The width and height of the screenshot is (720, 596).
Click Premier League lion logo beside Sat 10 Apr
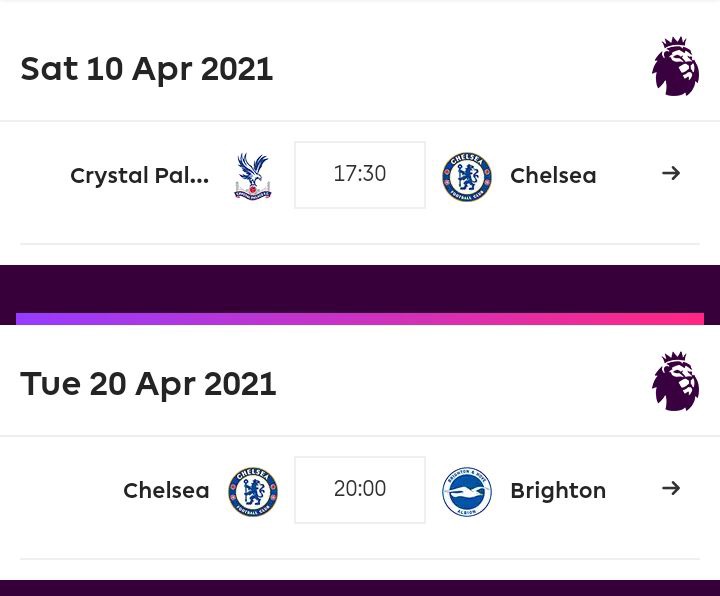pyautogui.click(x=675, y=66)
